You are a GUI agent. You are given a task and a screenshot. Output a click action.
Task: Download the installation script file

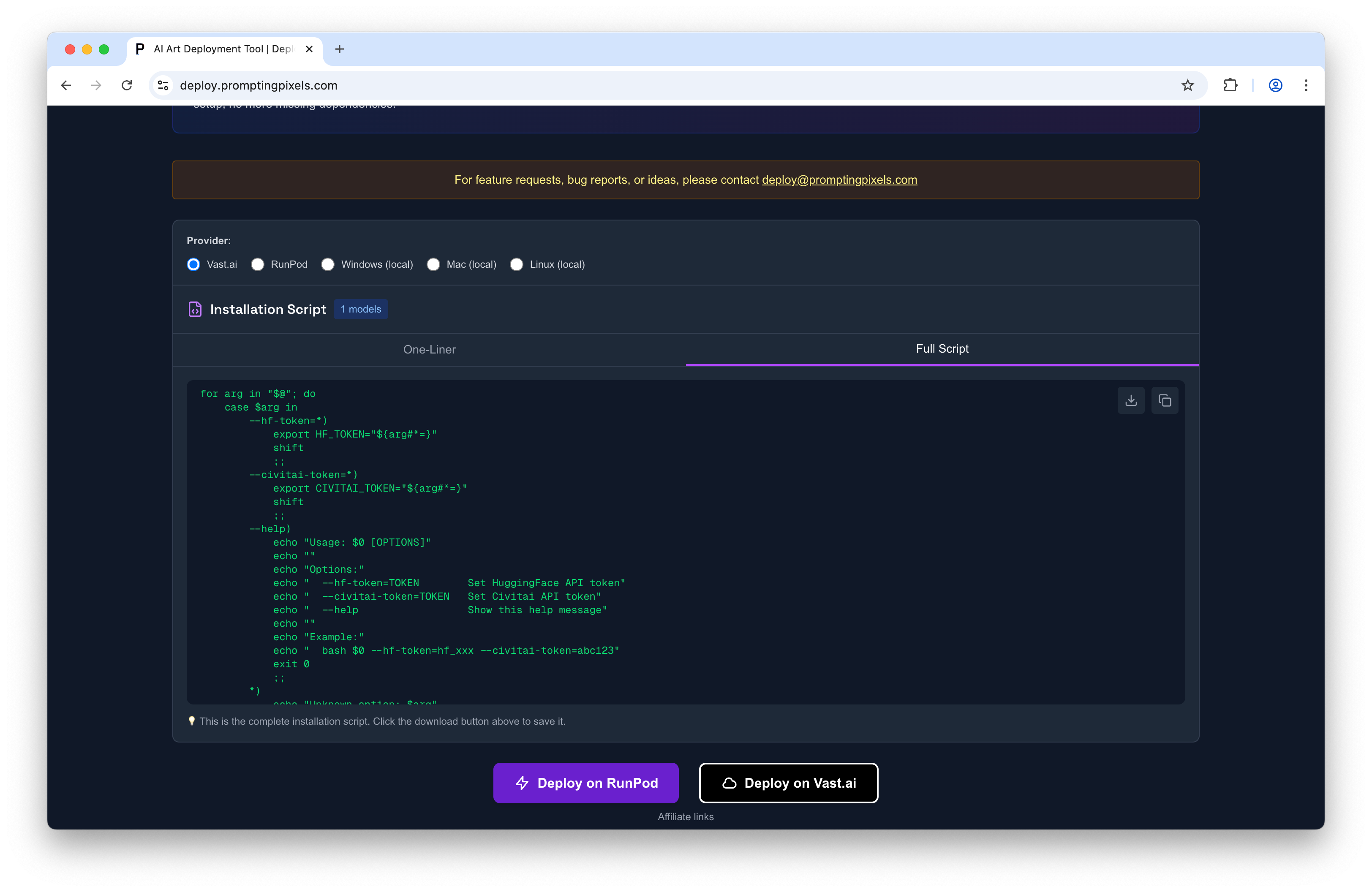coord(1130,400)
